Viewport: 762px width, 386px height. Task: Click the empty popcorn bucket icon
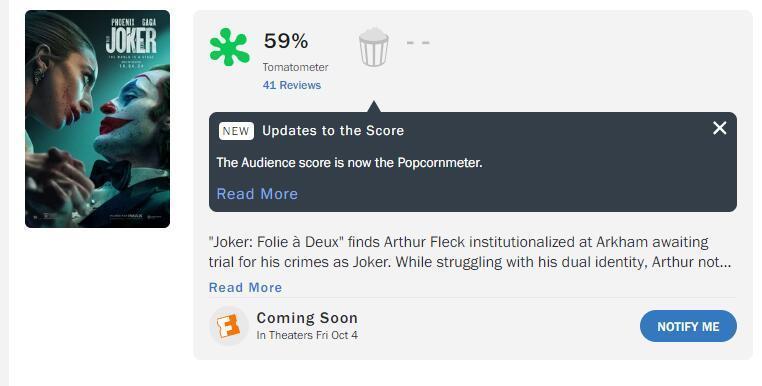[374, 47]
